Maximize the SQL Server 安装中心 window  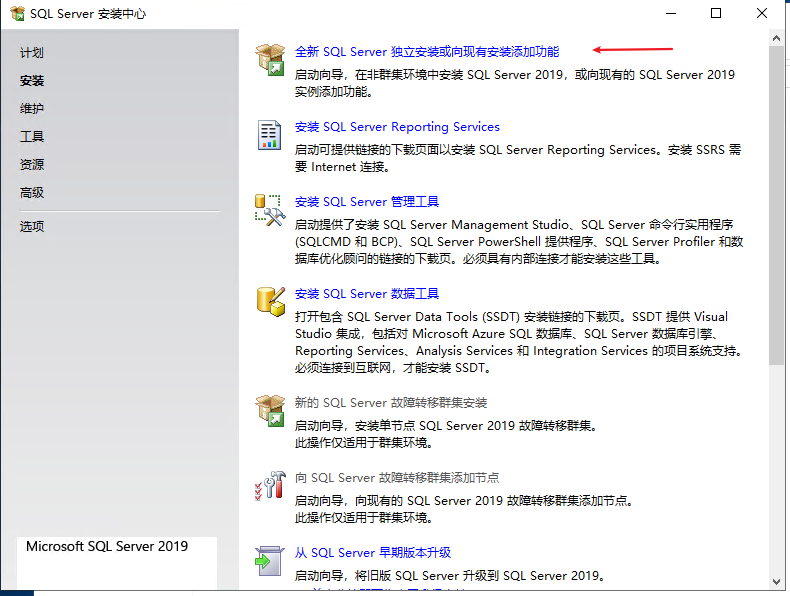pos(716,14)
